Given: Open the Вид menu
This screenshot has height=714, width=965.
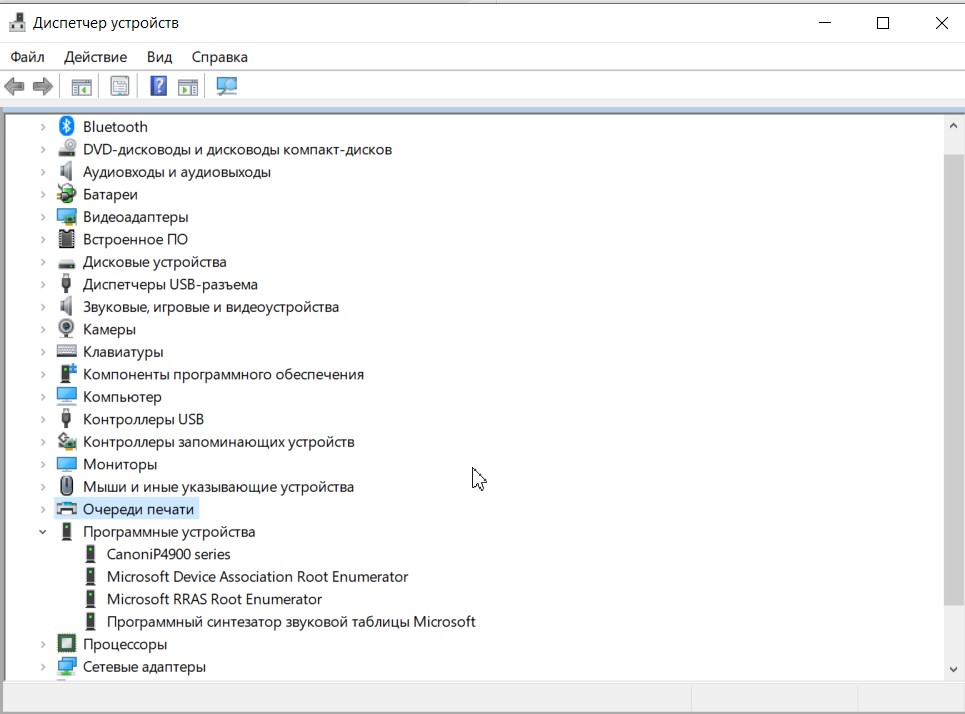Looking at the screenshot, I should [x=159, y=57].
